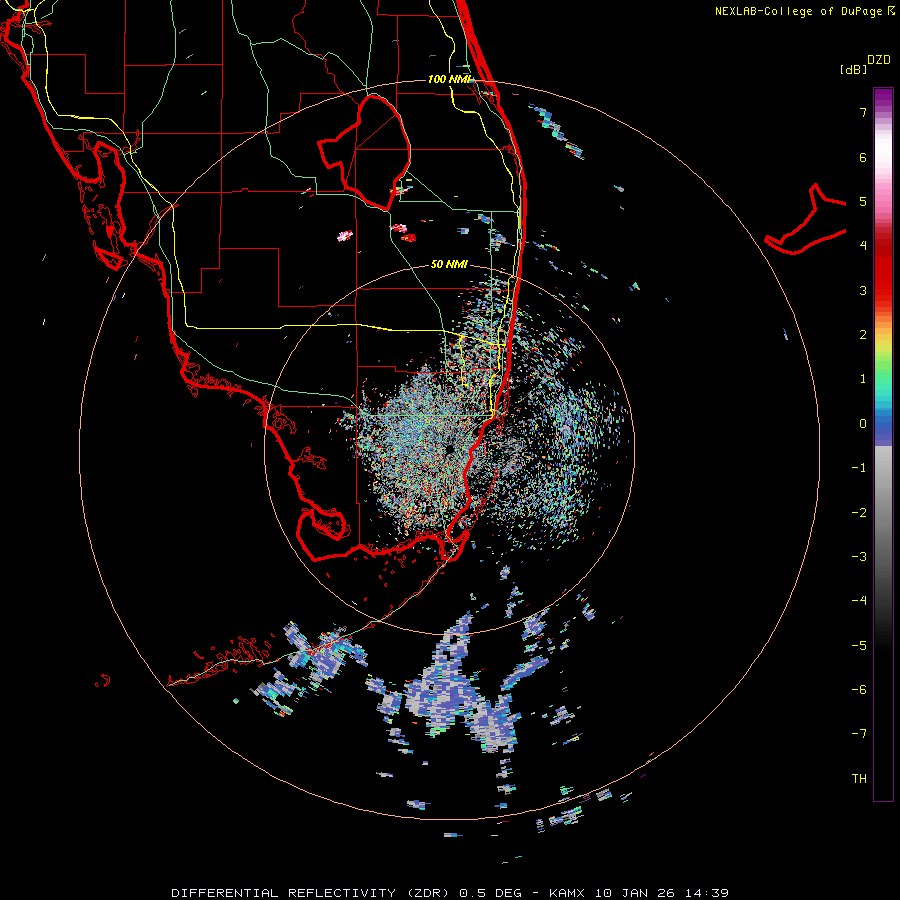Click the -1 value on color scale
The width and height of the screenshot is (900, 900).
coord(859,468)
